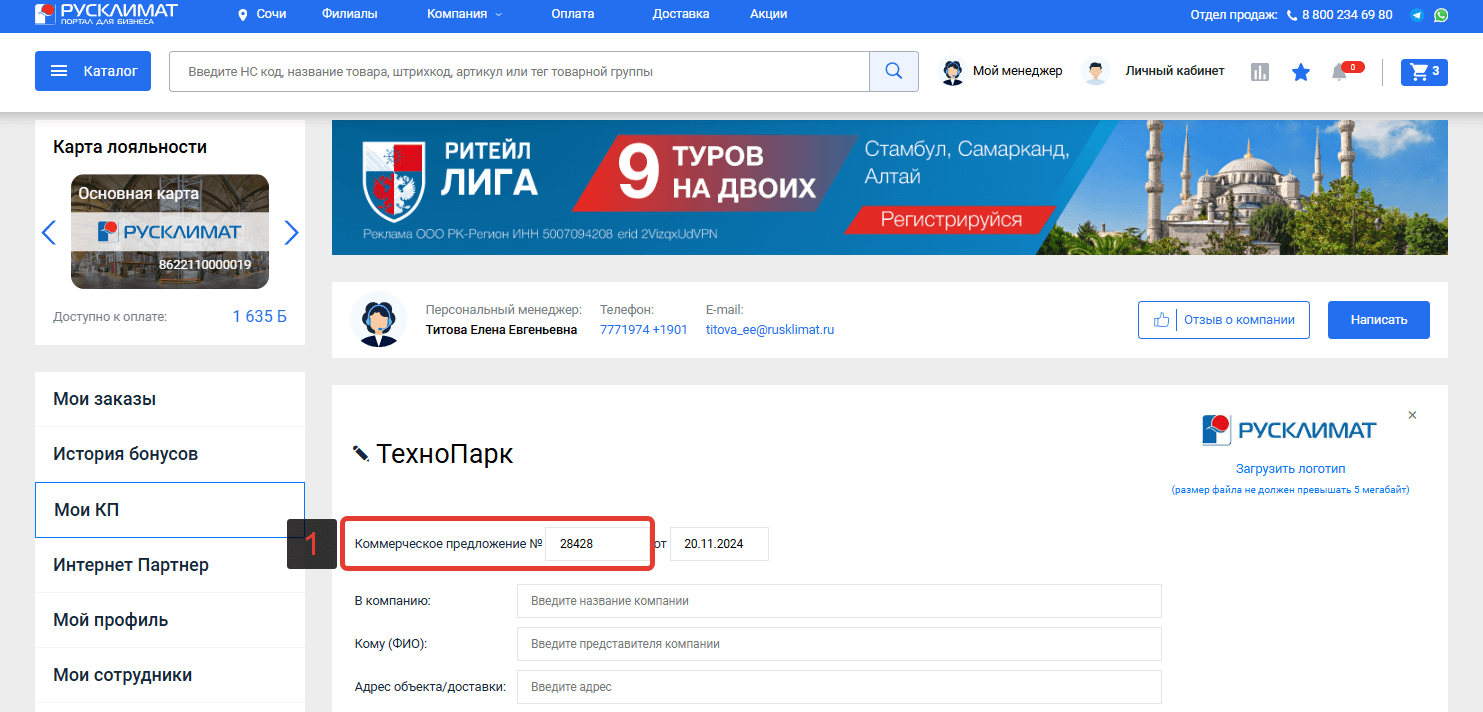Viewport: 1483px width, 712px height.
Task: Click the ТехноПарк proposal title
Action: tap(445, 454)
